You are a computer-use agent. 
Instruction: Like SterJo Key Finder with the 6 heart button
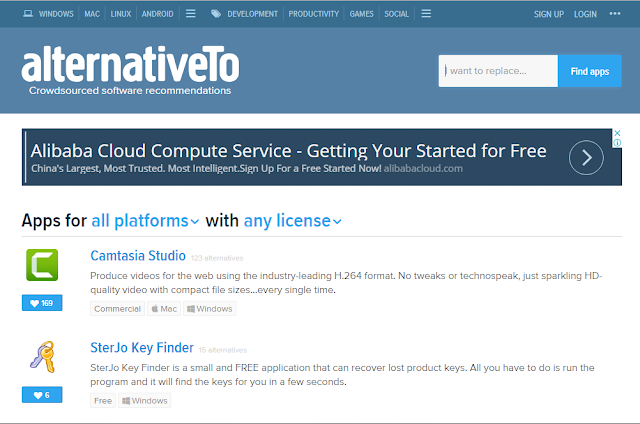[x=42, y=395]
